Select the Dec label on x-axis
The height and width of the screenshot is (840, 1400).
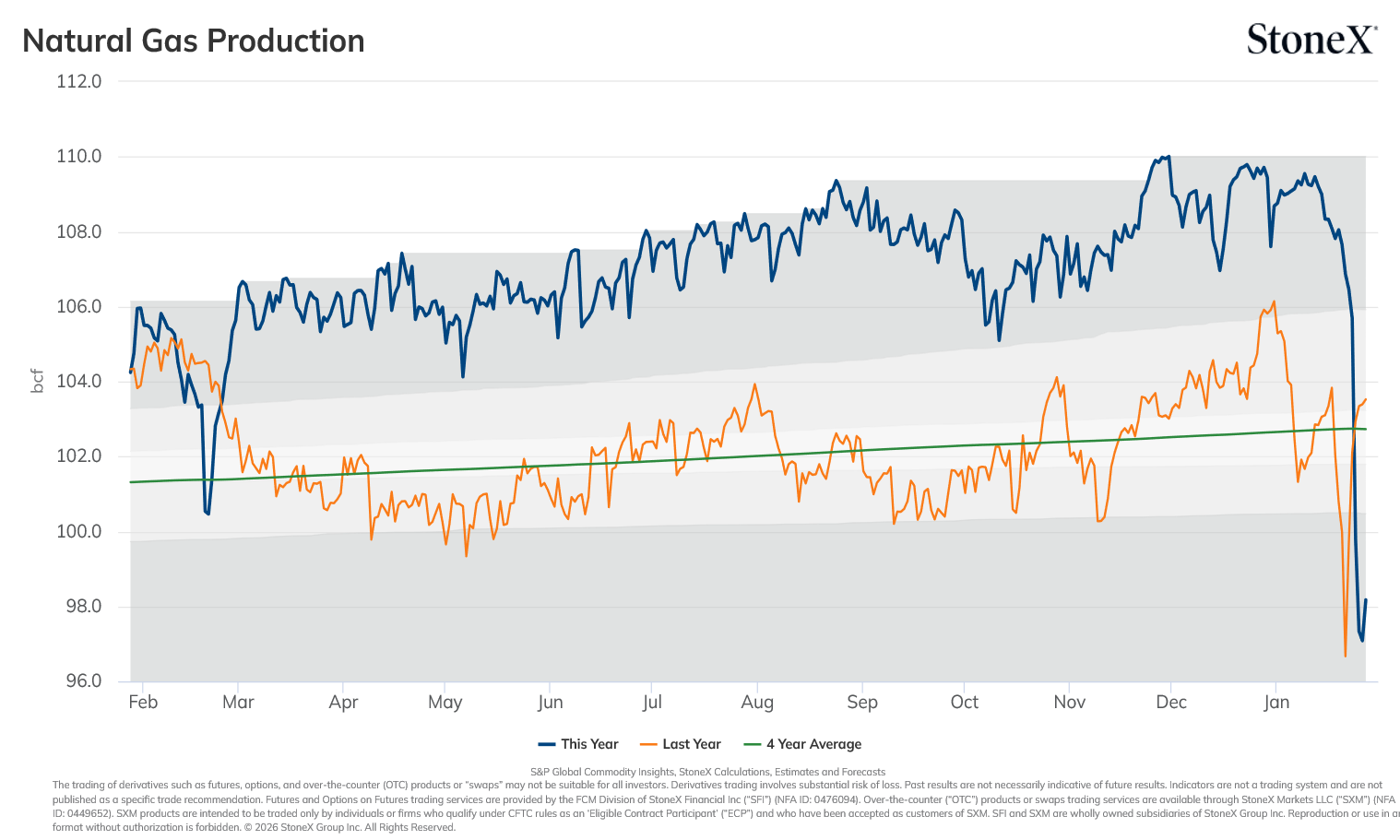(1171, 702)
